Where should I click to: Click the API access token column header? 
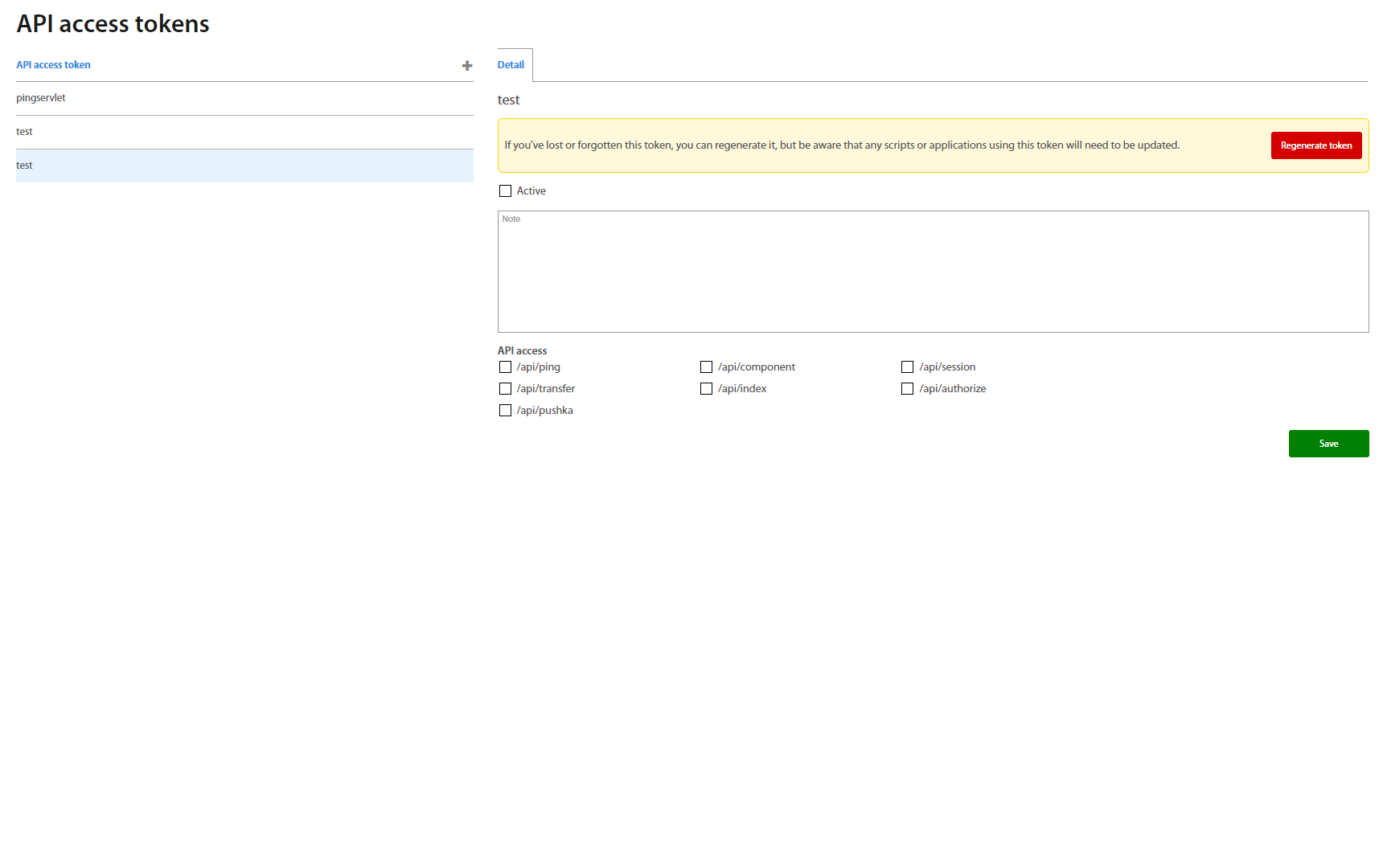coord(53,65)
